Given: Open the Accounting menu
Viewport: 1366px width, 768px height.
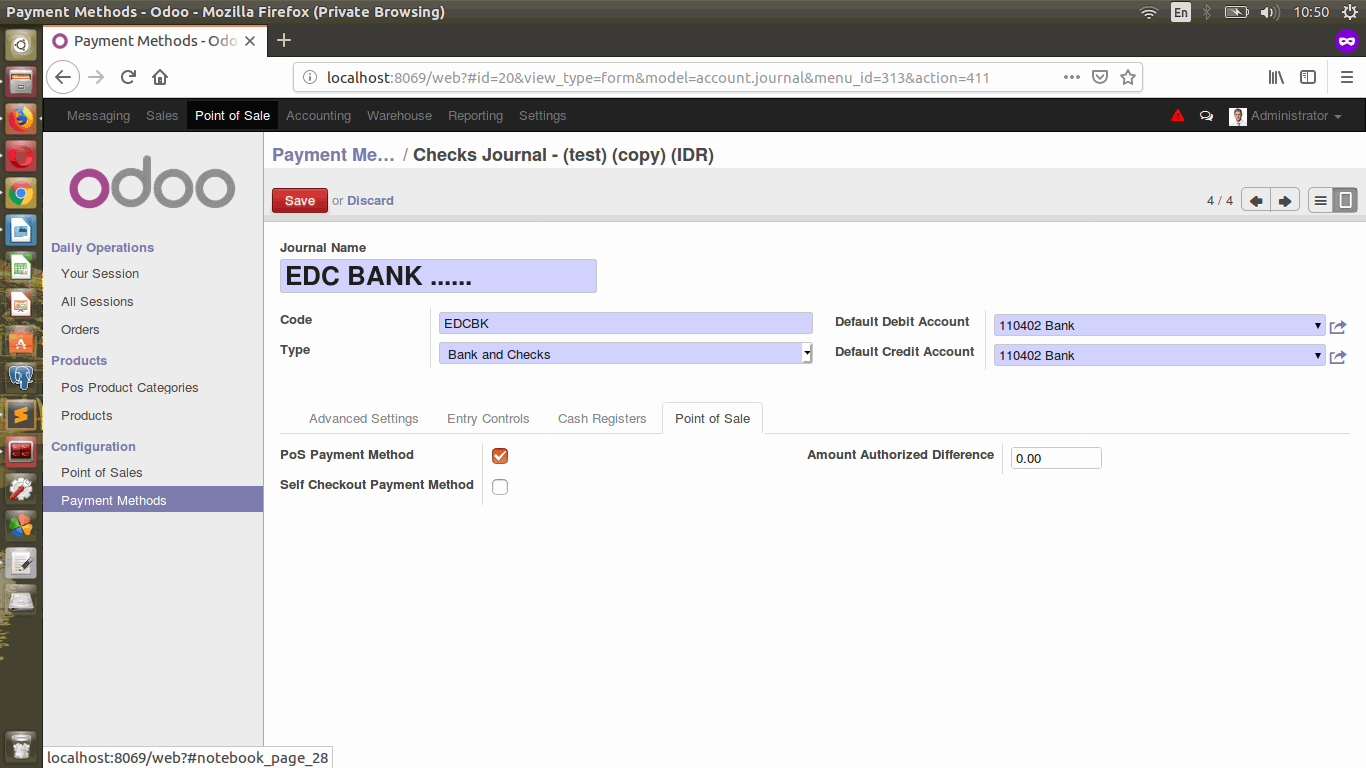Looking at the screenshot, I should [318, 116].
